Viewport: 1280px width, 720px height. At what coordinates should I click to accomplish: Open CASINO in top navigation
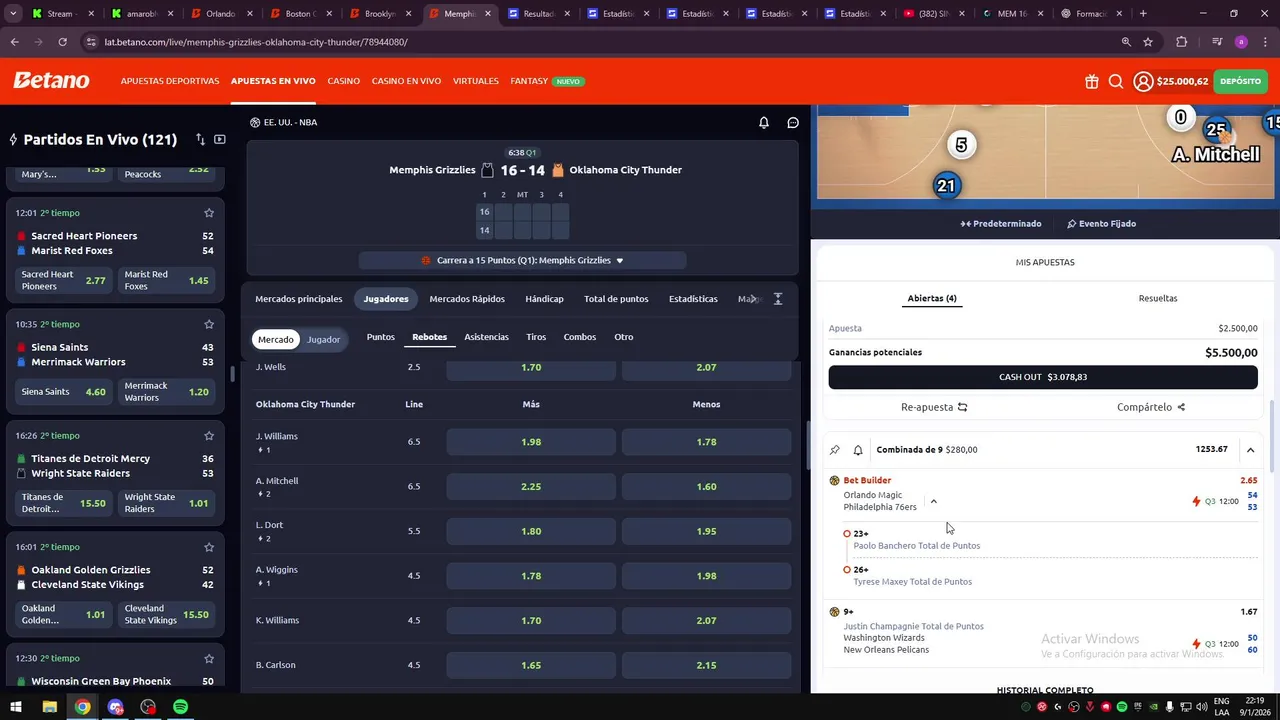(343, 81)
